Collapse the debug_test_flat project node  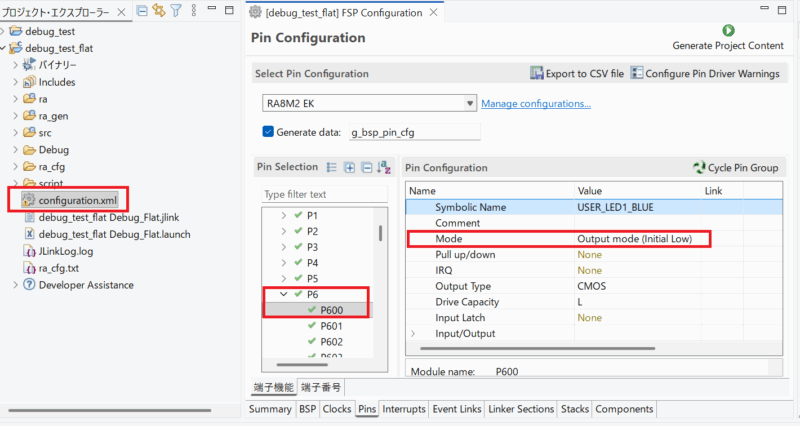pyautogui.click(x=3, y=48)
